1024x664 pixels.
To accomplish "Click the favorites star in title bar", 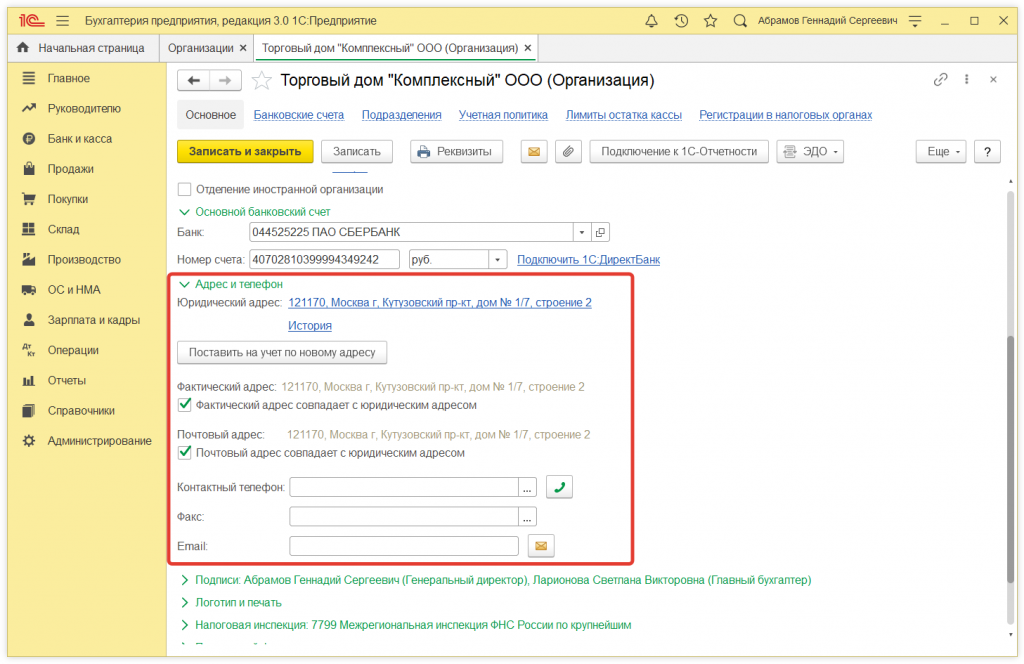I will tap(710, 20).
